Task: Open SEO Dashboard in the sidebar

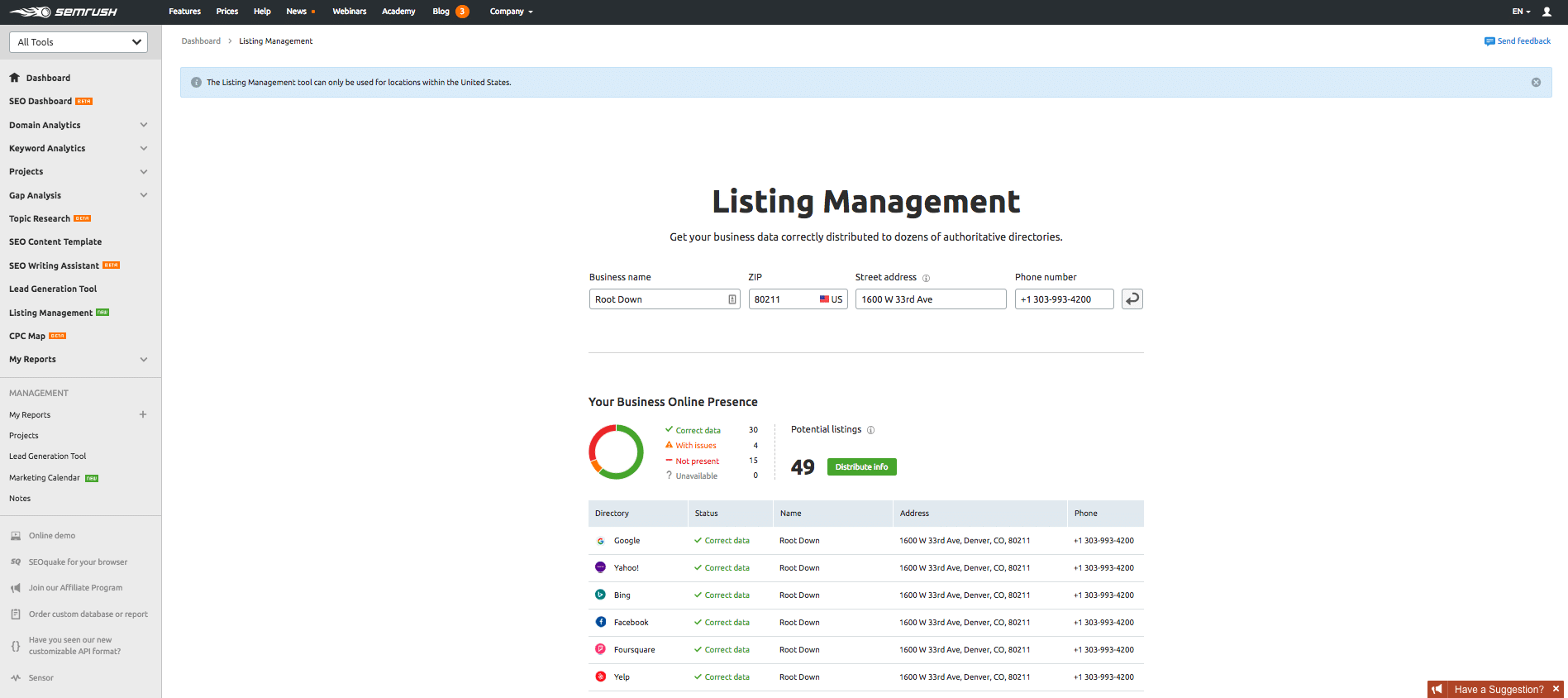Action: point(41,102)
